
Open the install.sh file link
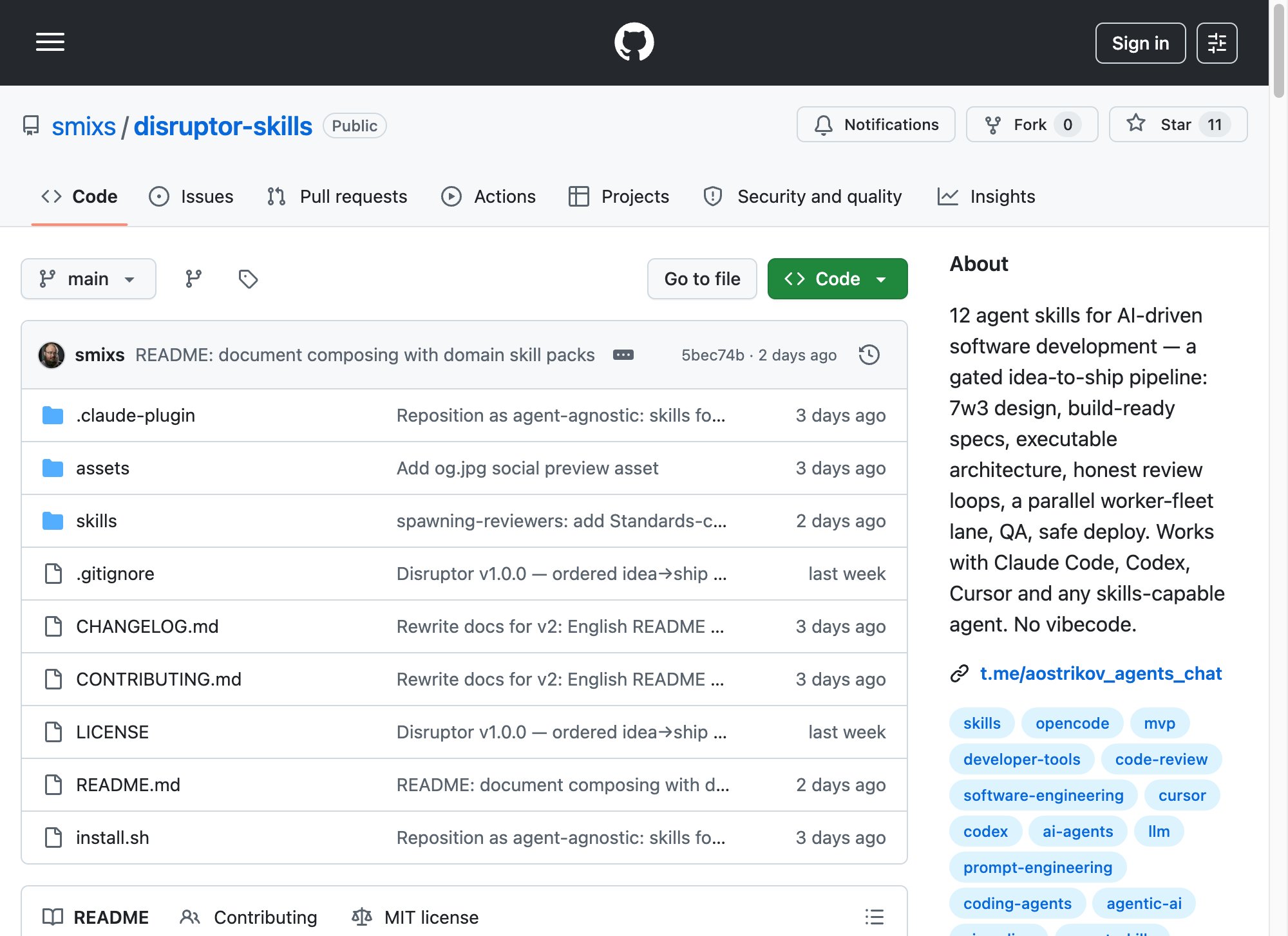[x=112, y=838]
